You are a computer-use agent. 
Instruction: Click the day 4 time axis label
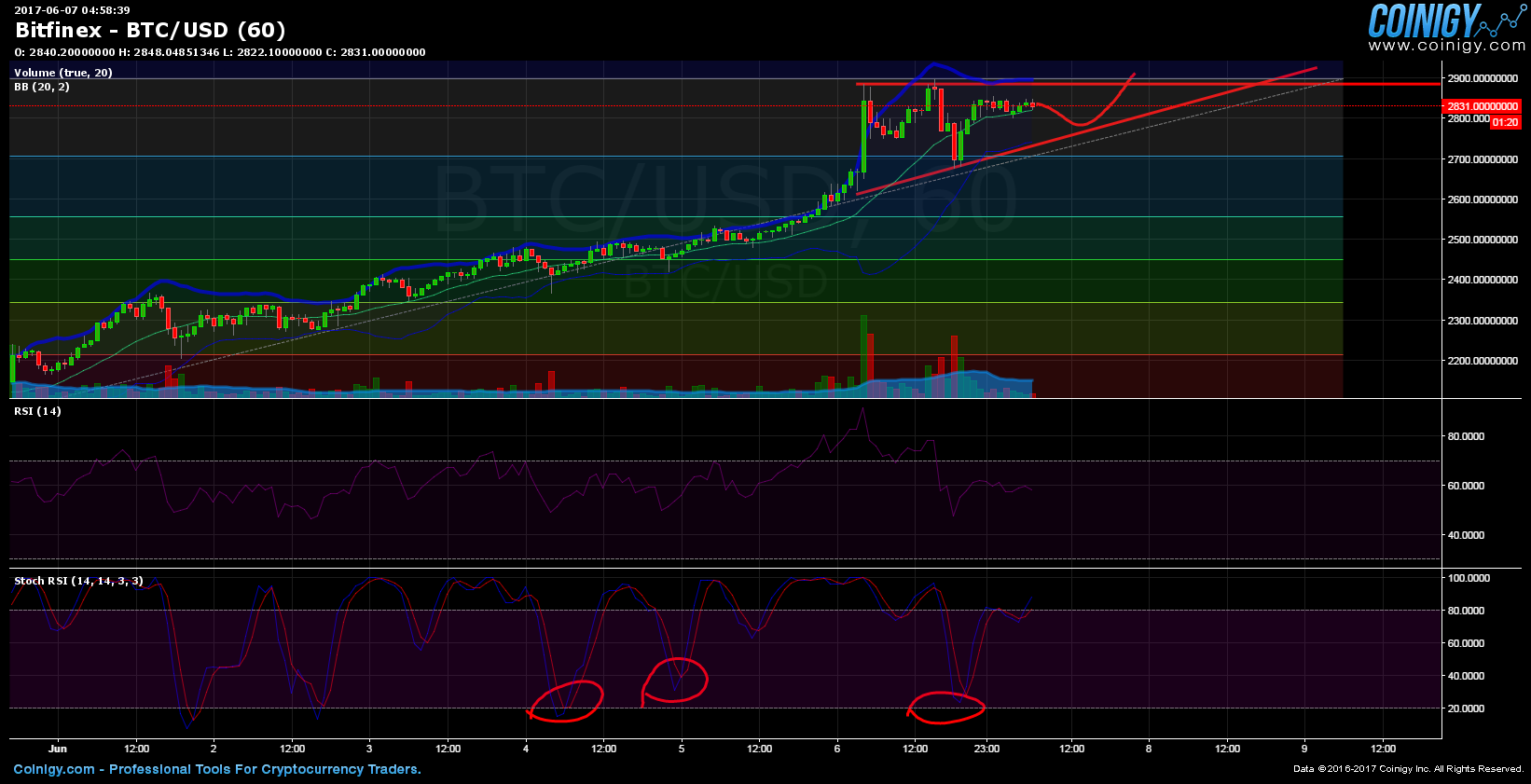[x=526, y=749]
